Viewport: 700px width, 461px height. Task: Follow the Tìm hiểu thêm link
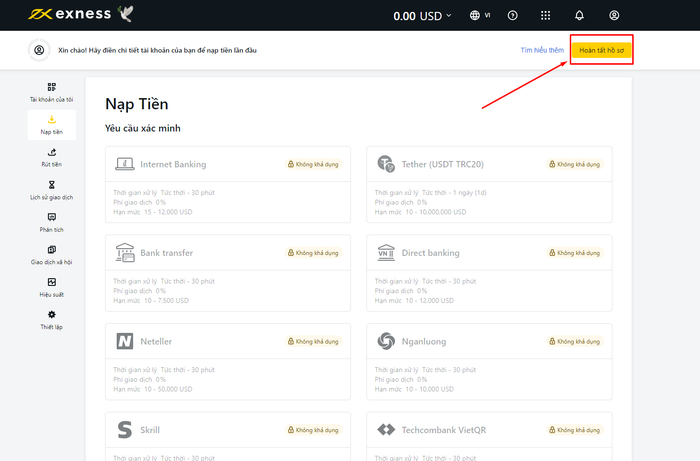(x=542, y=50)
